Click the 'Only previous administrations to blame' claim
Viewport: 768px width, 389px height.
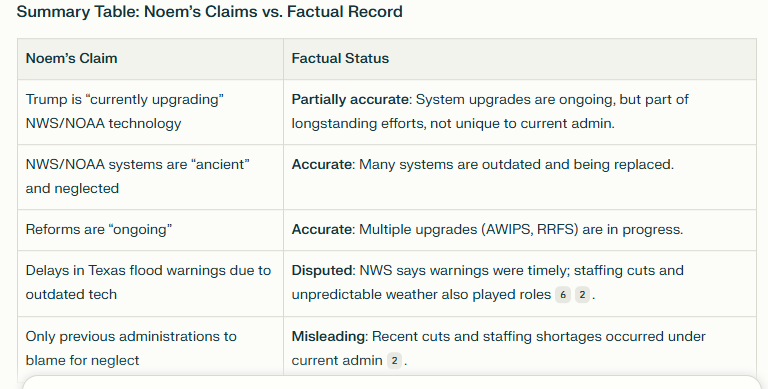pos(131,348)
